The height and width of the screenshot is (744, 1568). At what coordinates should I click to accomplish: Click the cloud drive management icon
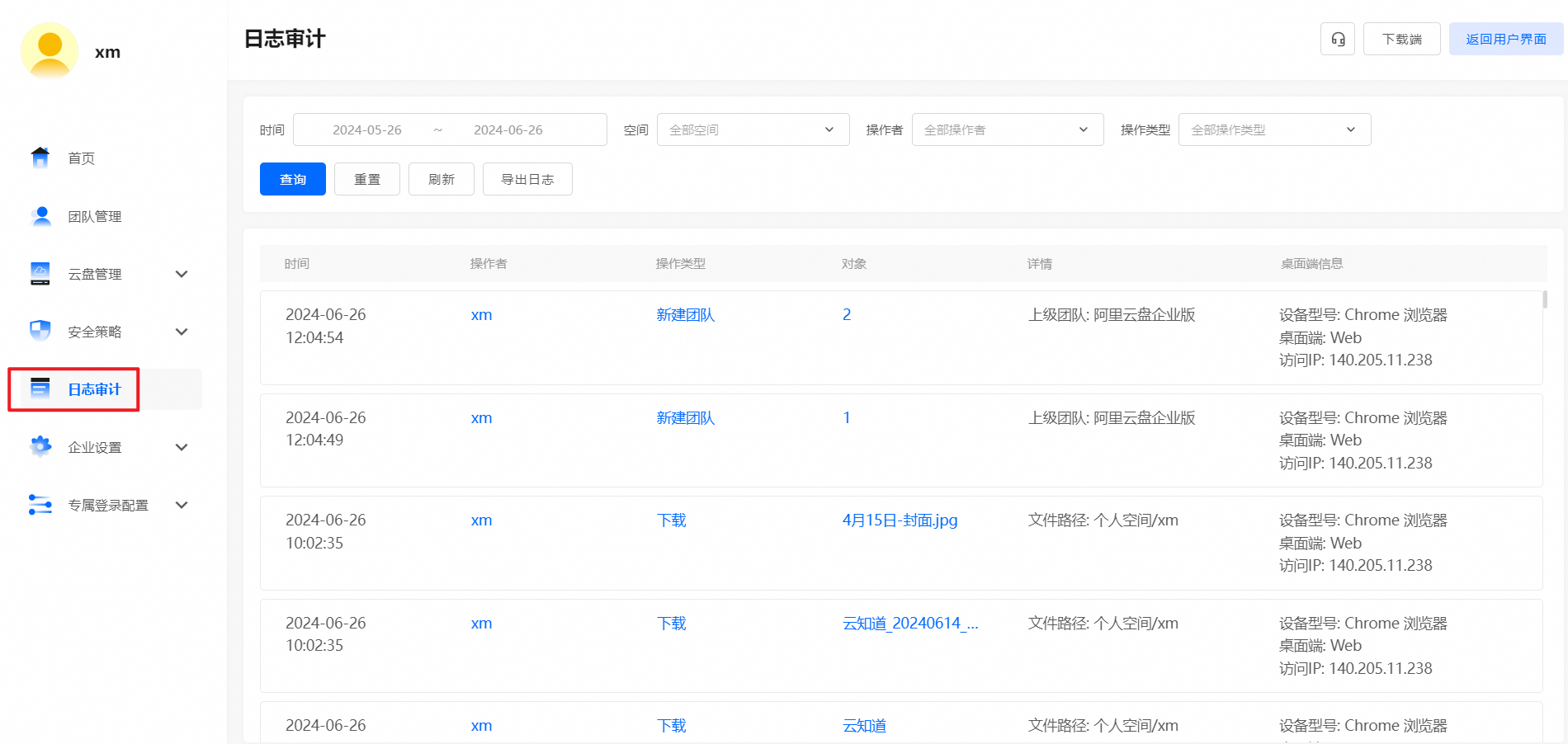click(40, 274)
